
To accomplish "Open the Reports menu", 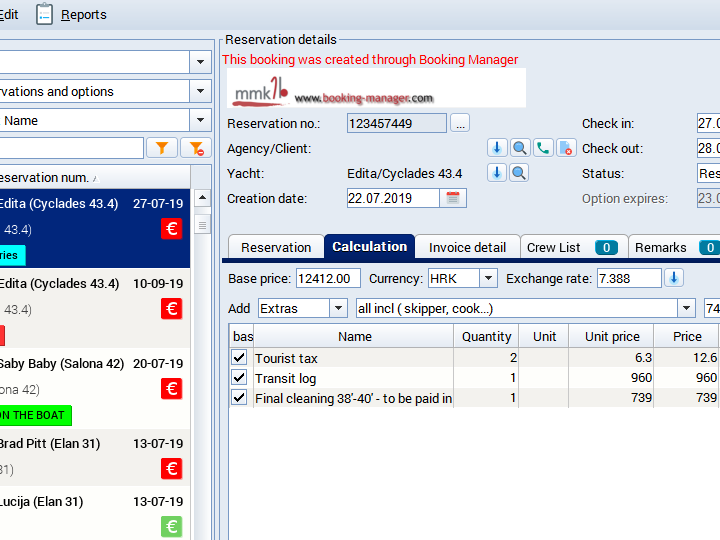I will pyautogui.click(x=71, y=14).
